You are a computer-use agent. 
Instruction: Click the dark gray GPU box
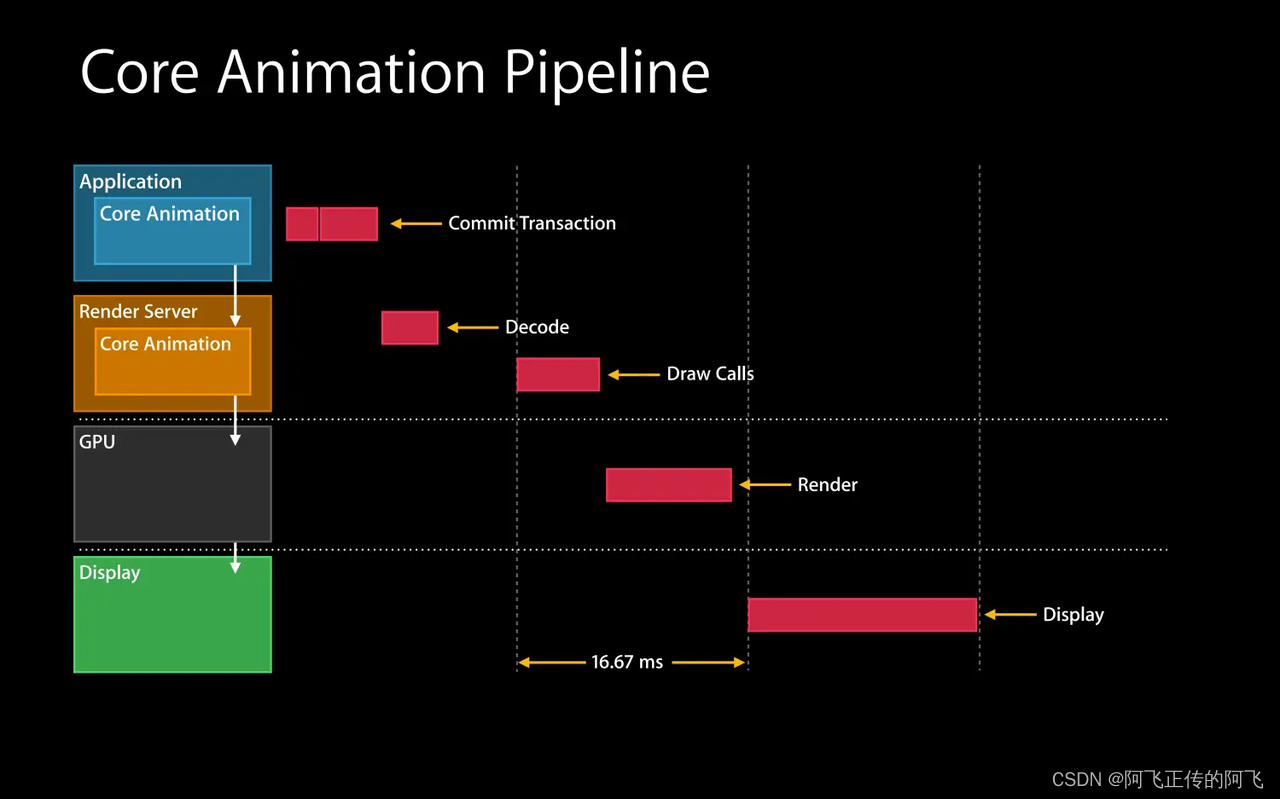[x=172, y=484]
